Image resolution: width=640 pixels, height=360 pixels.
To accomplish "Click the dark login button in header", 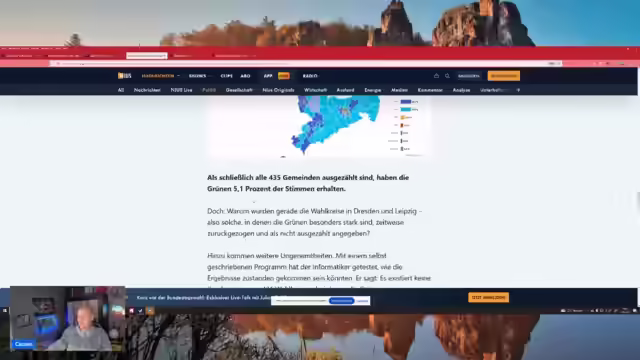I will coord(469,76).
